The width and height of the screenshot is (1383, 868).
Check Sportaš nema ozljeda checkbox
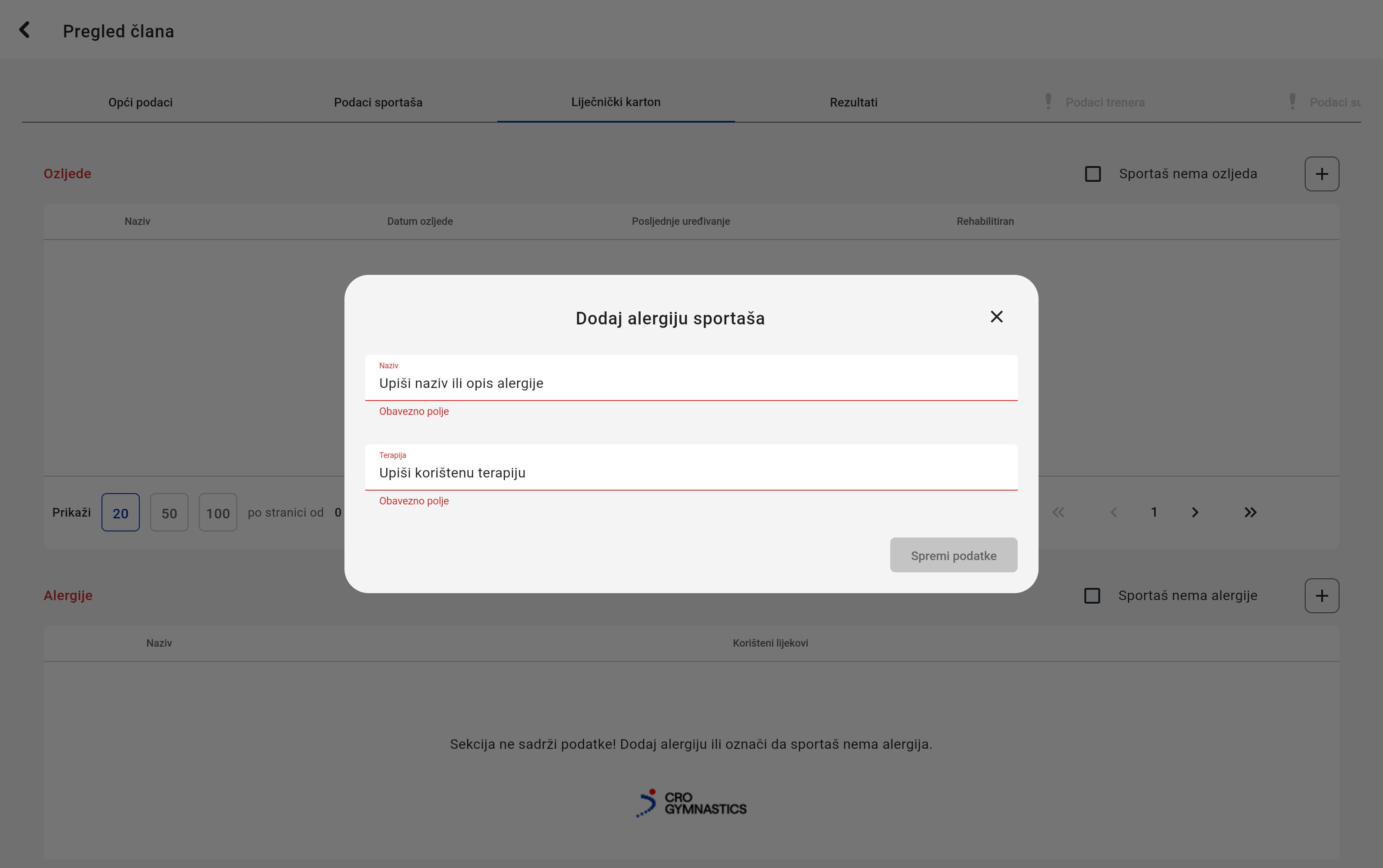coord(1092,174)
